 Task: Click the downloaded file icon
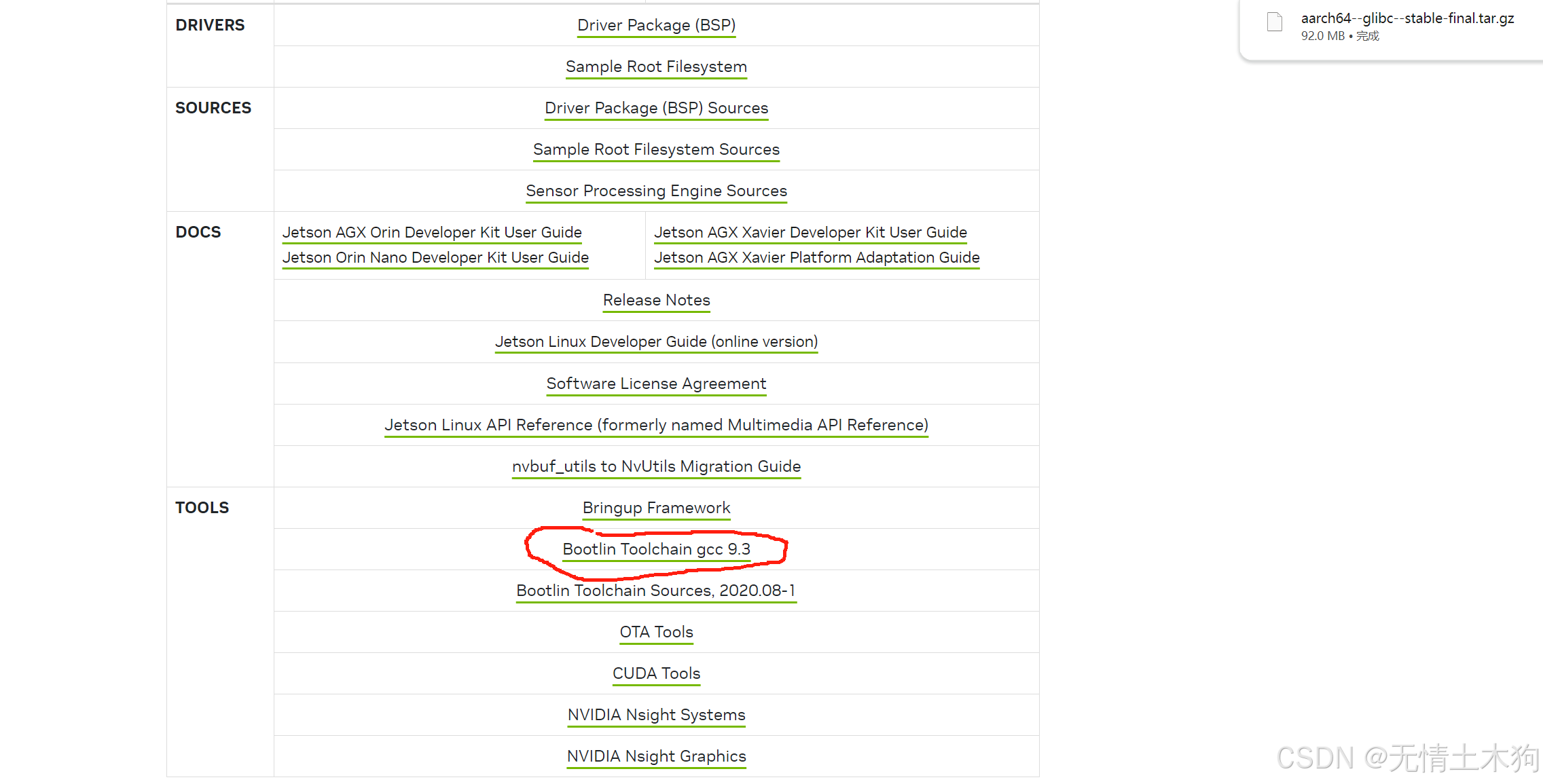pos(1275,22)
